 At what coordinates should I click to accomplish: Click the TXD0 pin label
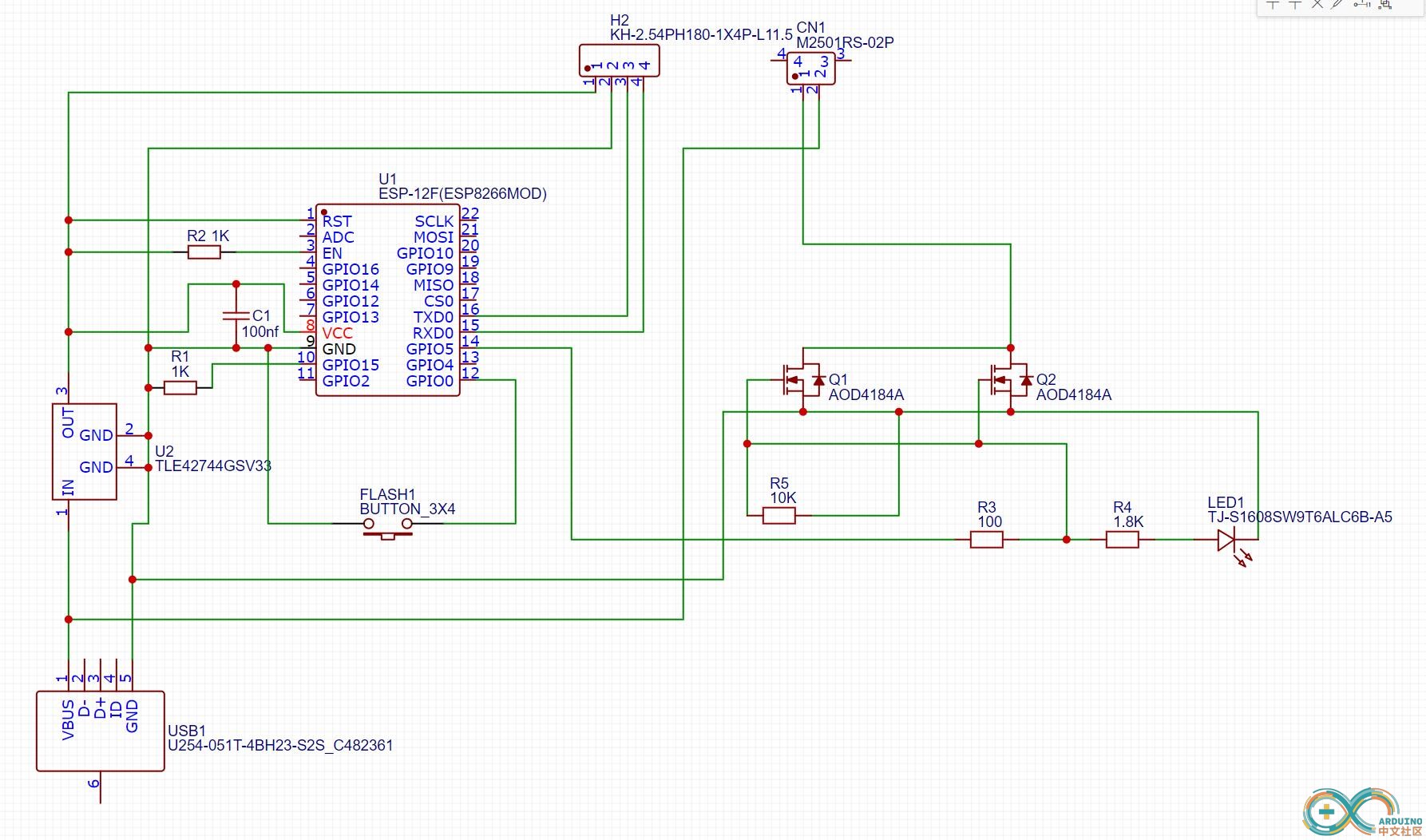point(433,317)
